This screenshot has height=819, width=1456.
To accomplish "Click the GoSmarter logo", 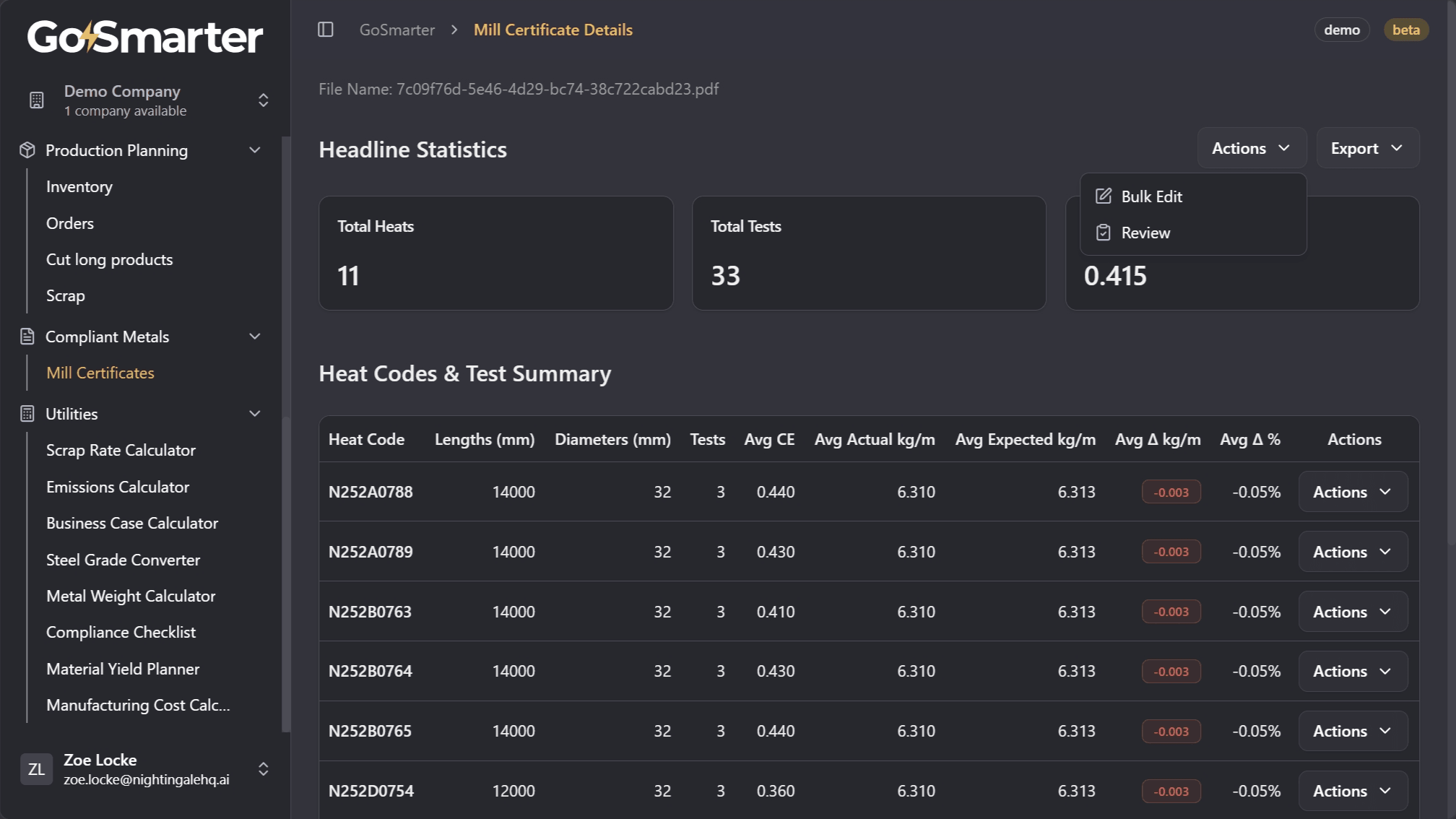I will click(145, 37).
